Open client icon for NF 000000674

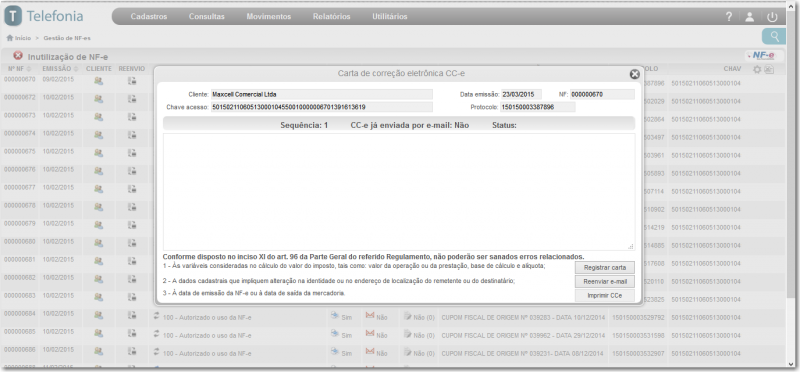tap(98, 135)
